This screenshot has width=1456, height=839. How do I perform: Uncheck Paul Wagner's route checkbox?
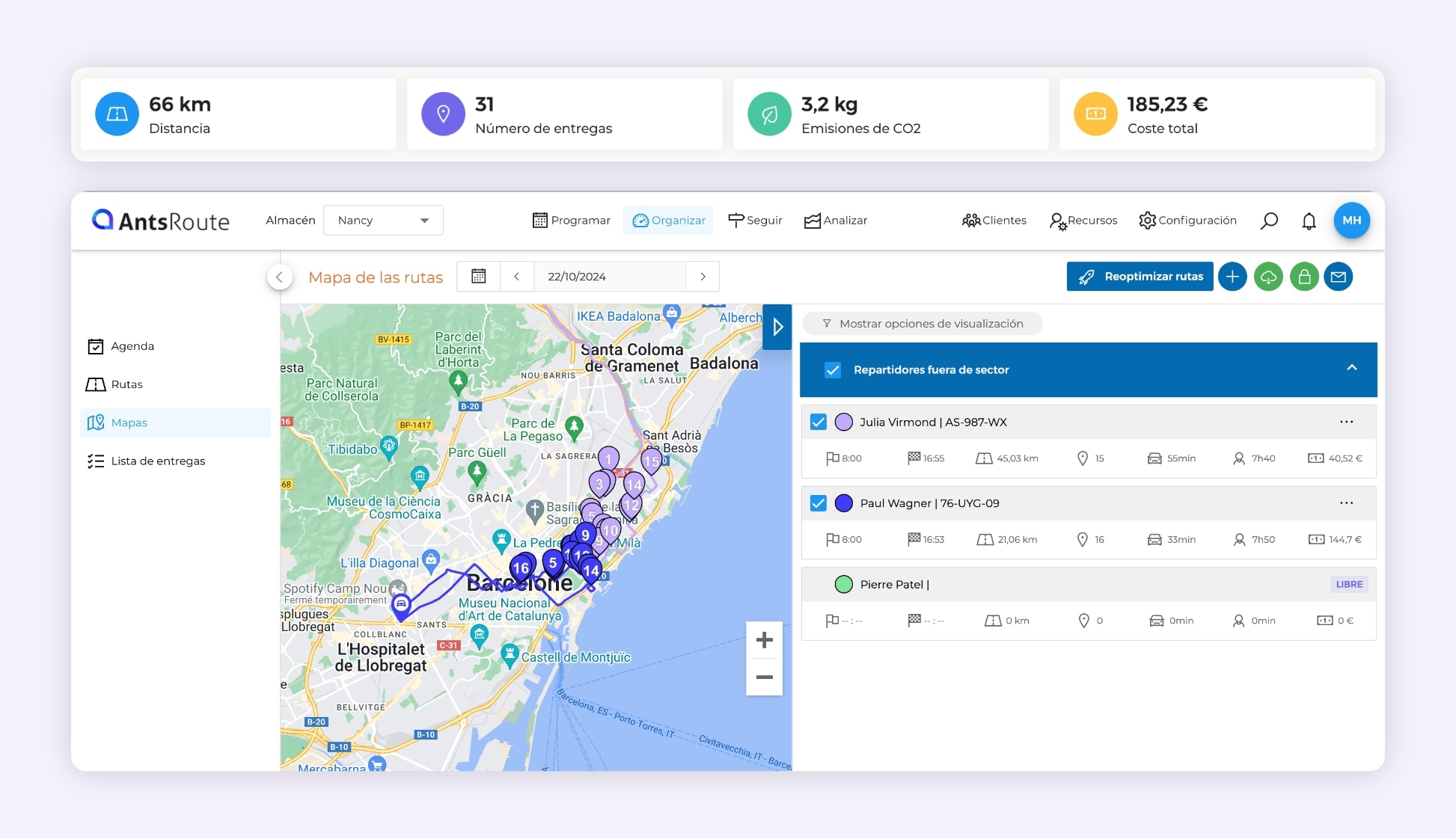(x=819, y=503)
